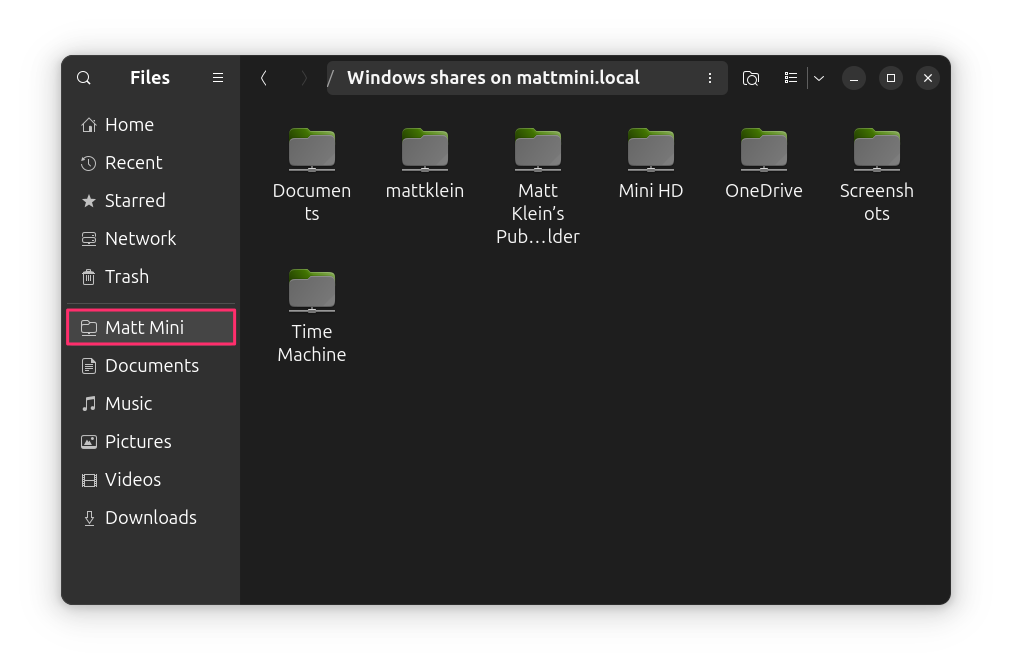This screenshot has height=672, width=1012.
Task: Open Videos in sidebar
Action: [x=151, y=480]
